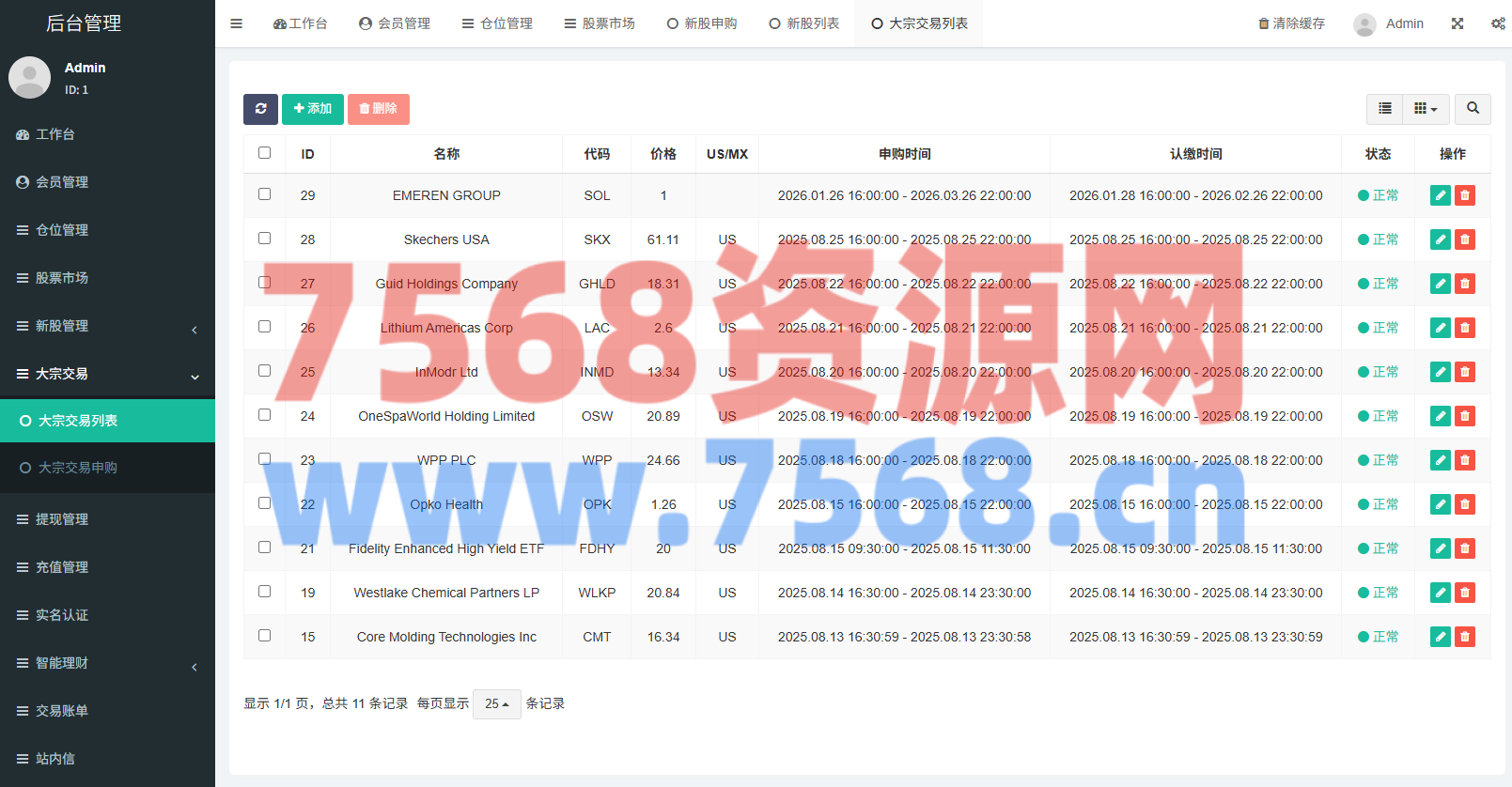Edit the Core Molding Technologies row
Image resolution: width=1512 pixels, height=787 pixels.
(1440, 637)
